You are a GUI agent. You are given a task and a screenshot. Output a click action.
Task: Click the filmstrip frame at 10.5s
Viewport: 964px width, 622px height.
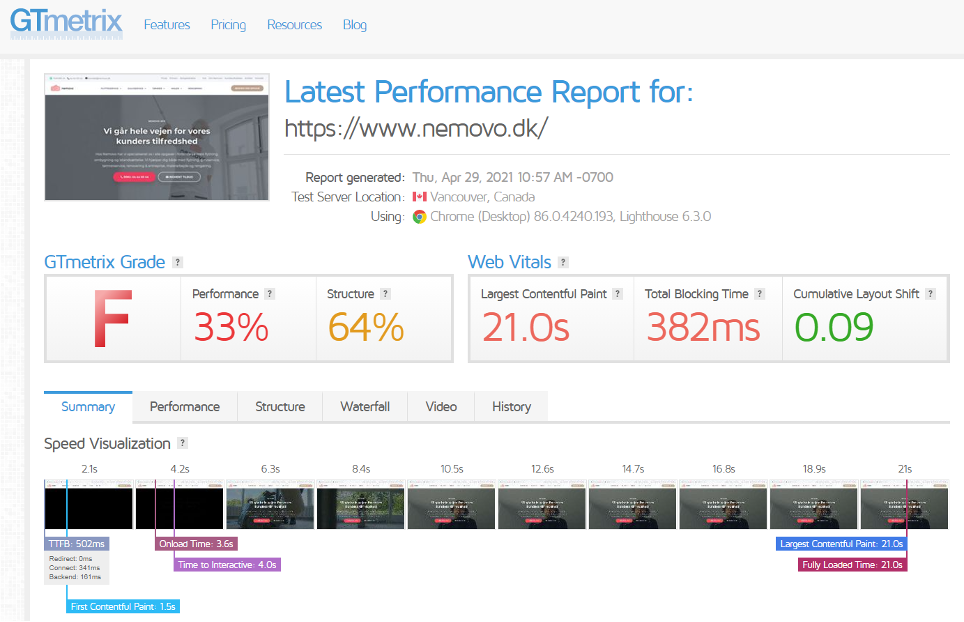pyautogui.click(x=451, y=505)
